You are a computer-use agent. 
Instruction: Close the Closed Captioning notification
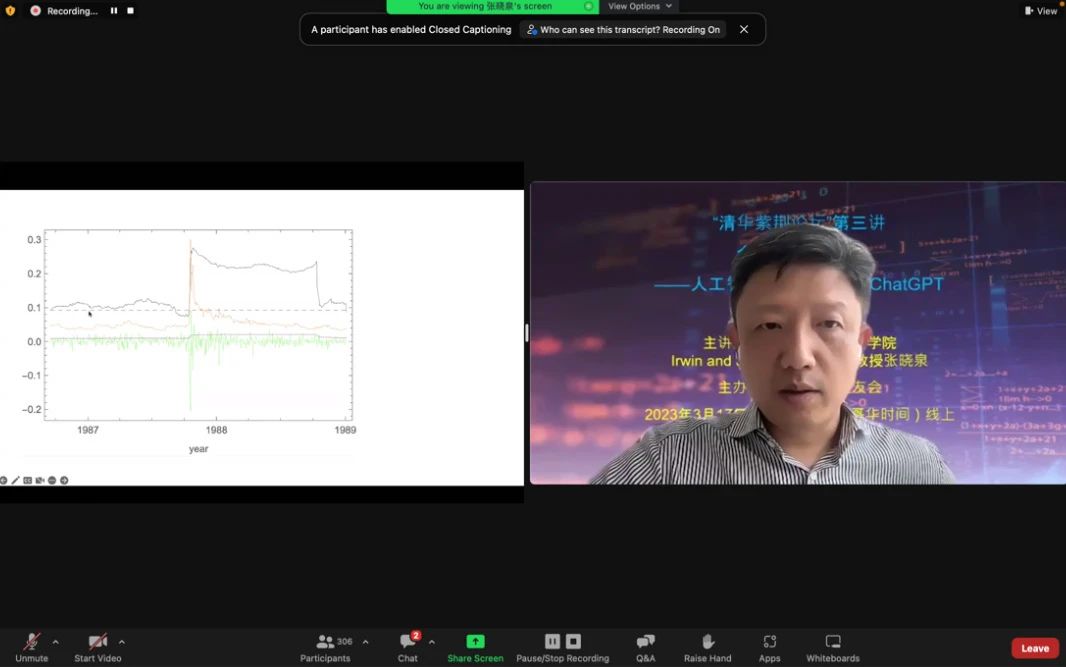click(744, 29)
